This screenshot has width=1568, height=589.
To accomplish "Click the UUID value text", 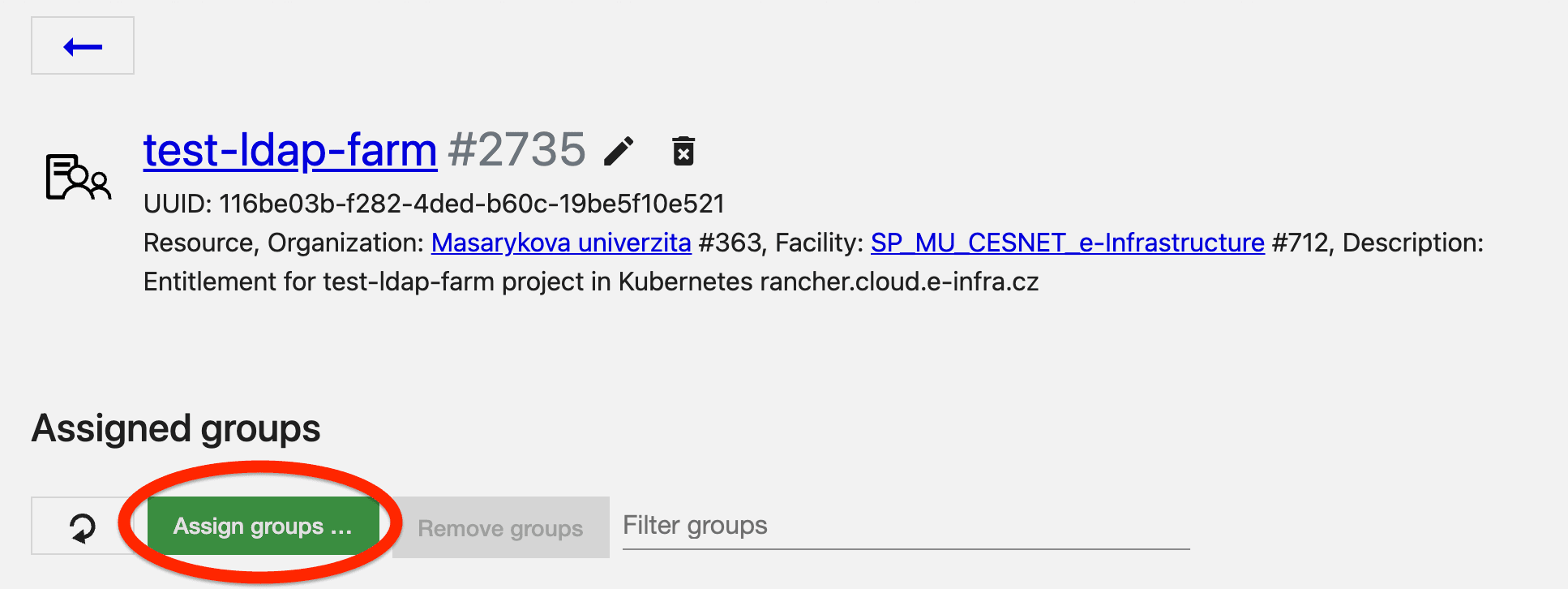I will click(471, 204).
